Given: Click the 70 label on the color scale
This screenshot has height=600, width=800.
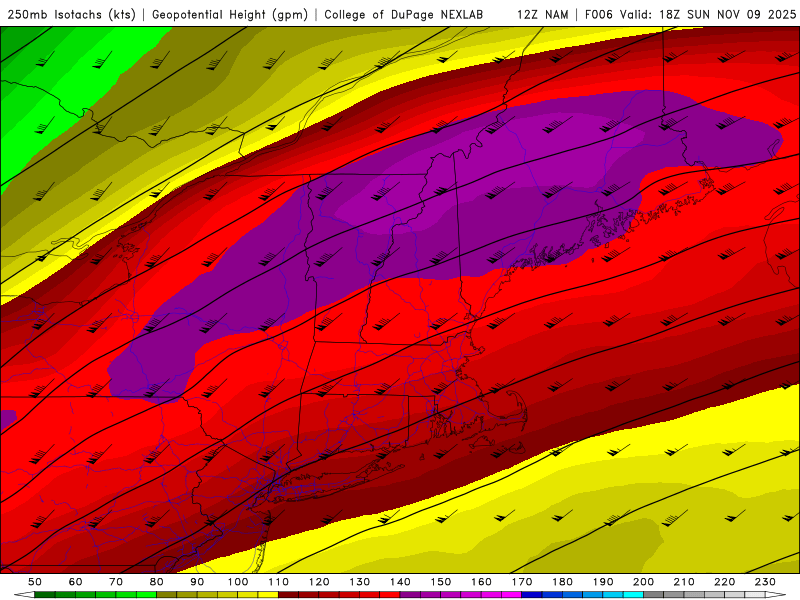Looking at the screenshot, I should [x=116, y=582].
